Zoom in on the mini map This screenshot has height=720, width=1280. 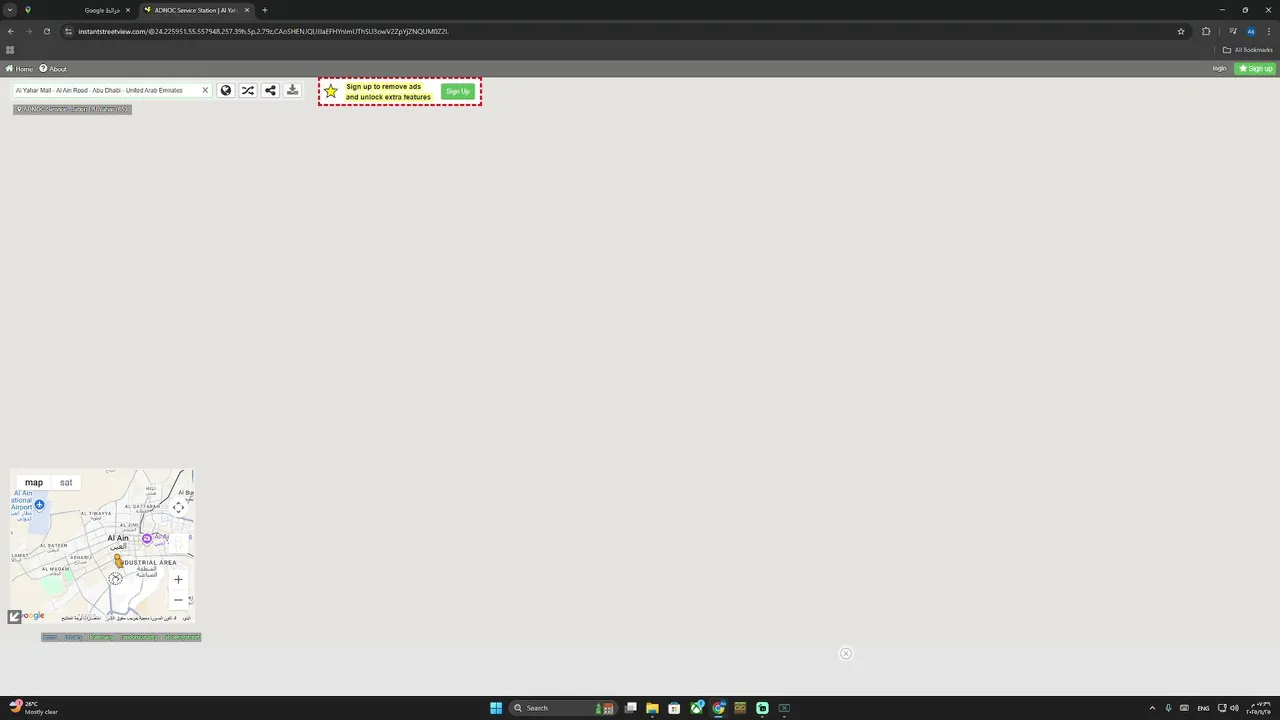click(x=178, y=579)
